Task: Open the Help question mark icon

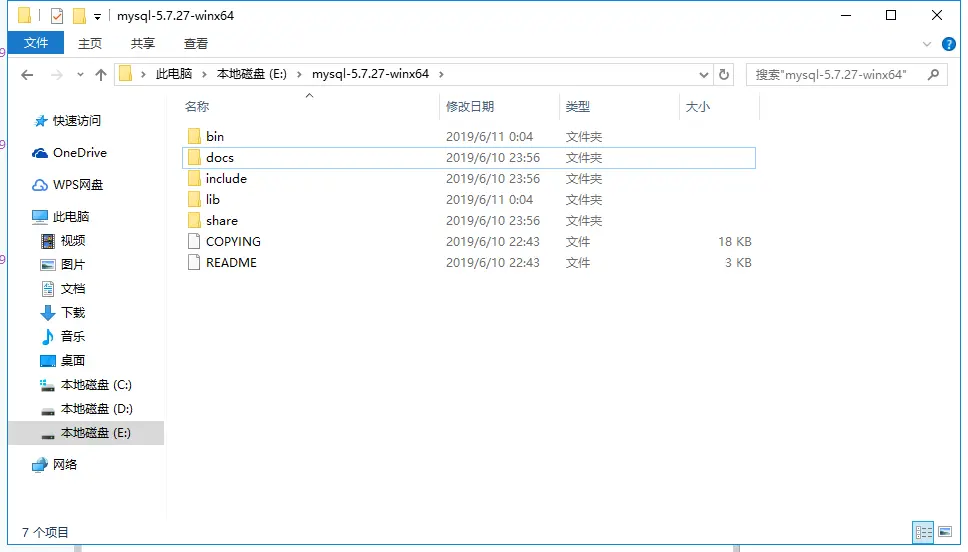Action: [948, 44]
